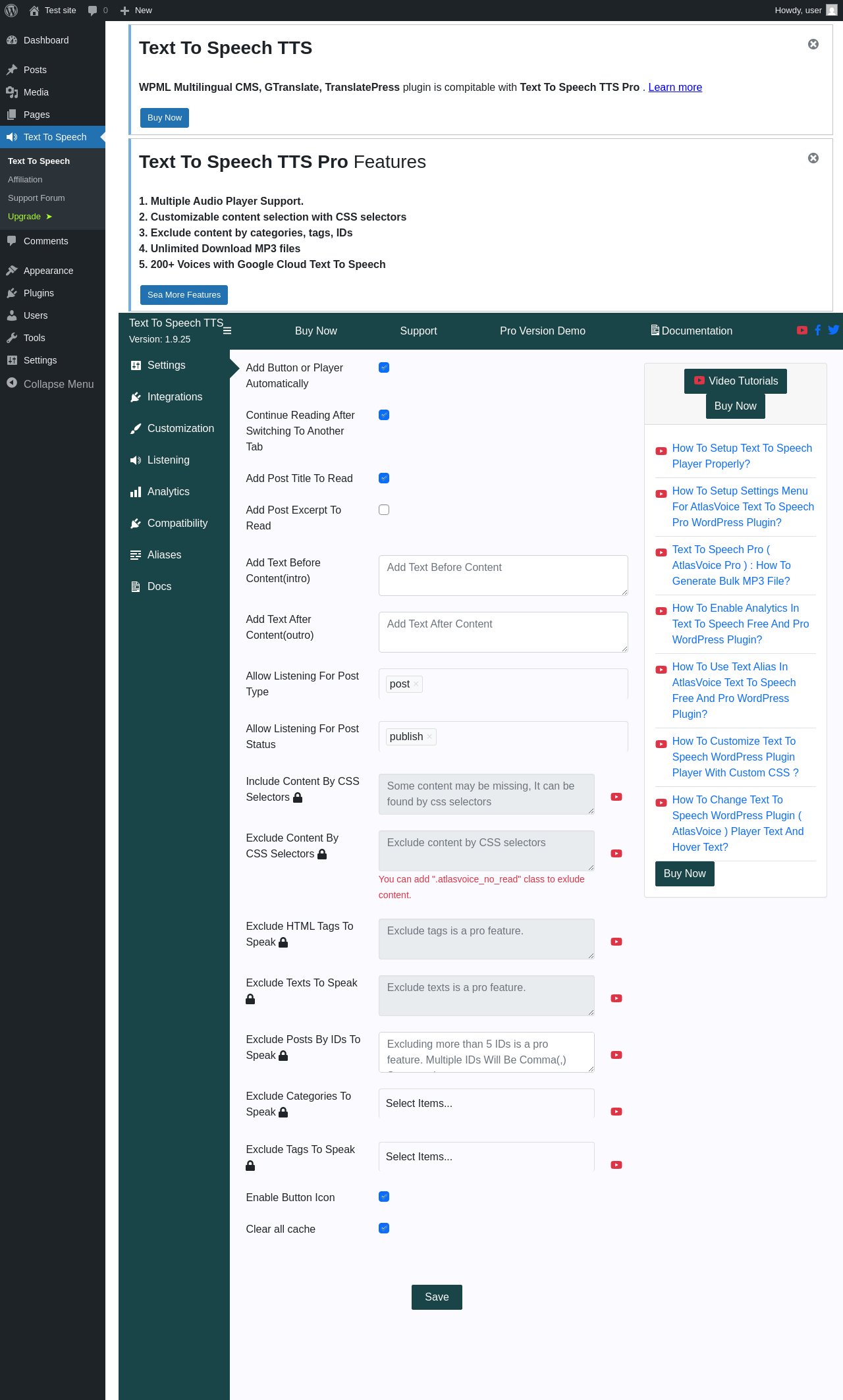Open the Docs tab
Image resolution: width=843 pixels, height=1400 pixels.
[174, 587]
